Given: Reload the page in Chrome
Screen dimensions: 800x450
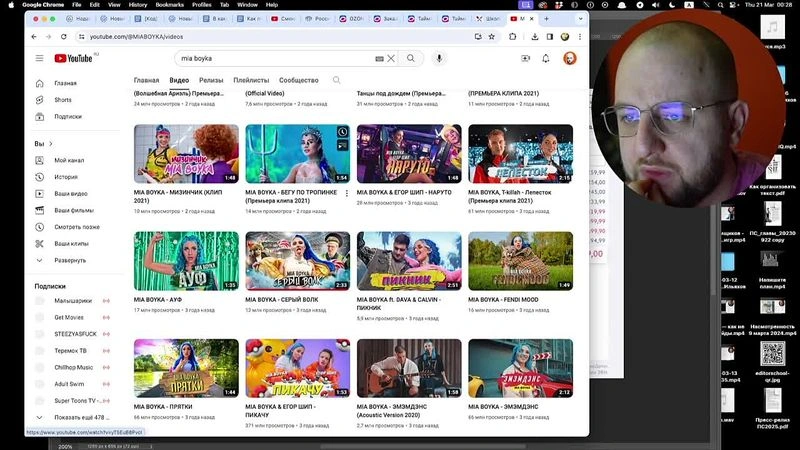Looking at the screenshot, I should (63, 37).
